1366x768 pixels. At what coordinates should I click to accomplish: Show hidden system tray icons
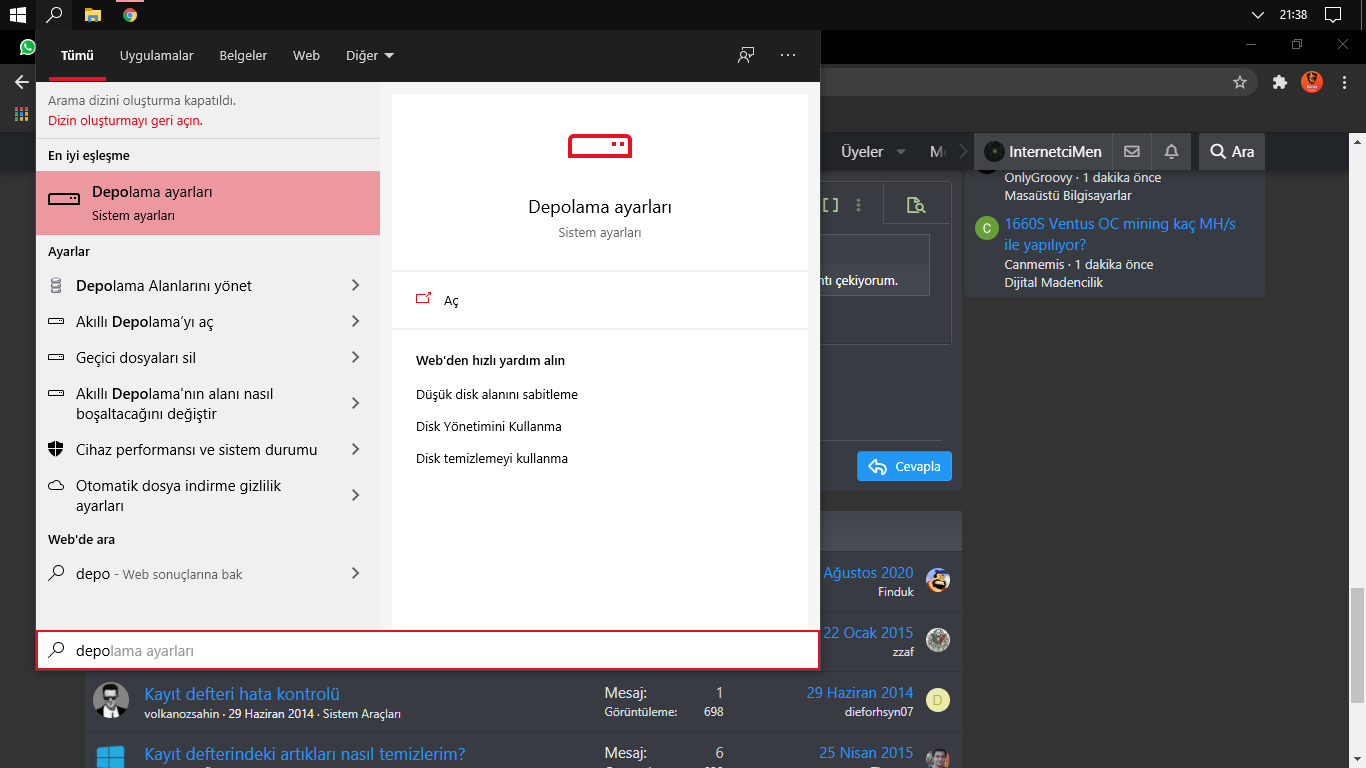pyautogui.click(x=1258, y=15)
